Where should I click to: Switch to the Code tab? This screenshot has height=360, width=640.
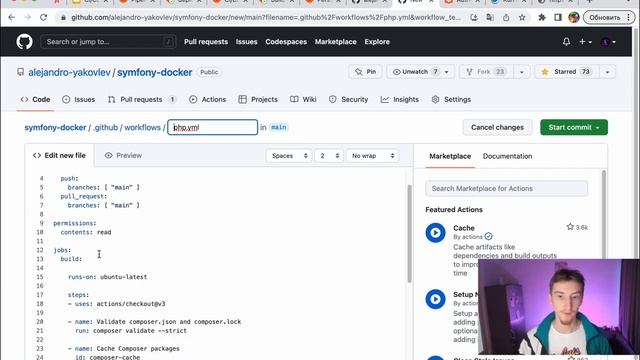pyautogui.click(x=36, y=100)
